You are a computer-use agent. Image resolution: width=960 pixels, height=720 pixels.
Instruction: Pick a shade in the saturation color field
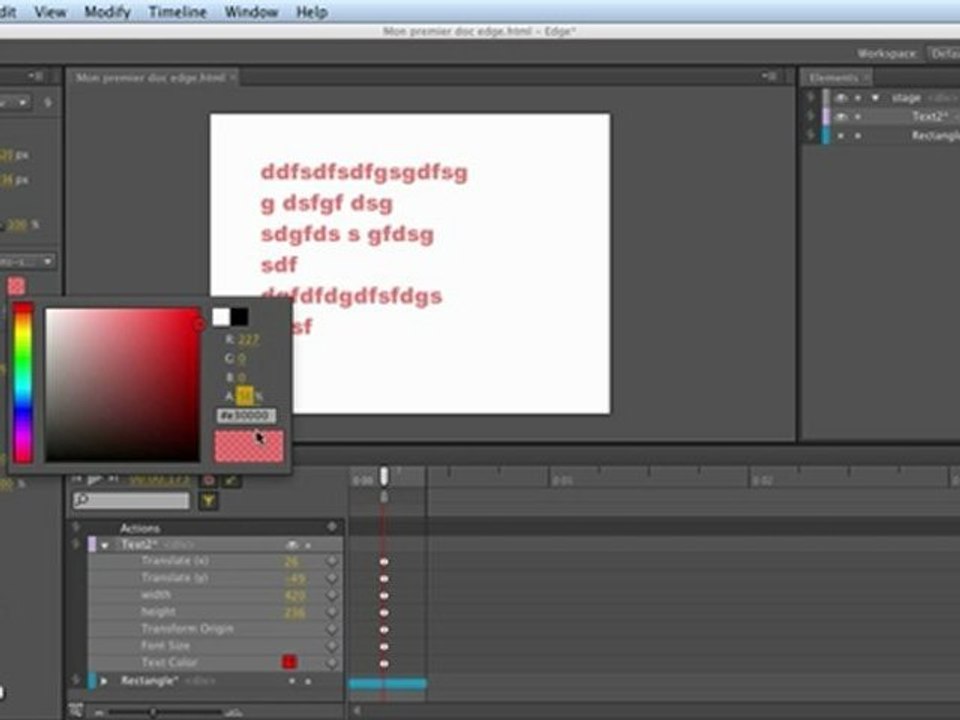[x=122, y=384]
